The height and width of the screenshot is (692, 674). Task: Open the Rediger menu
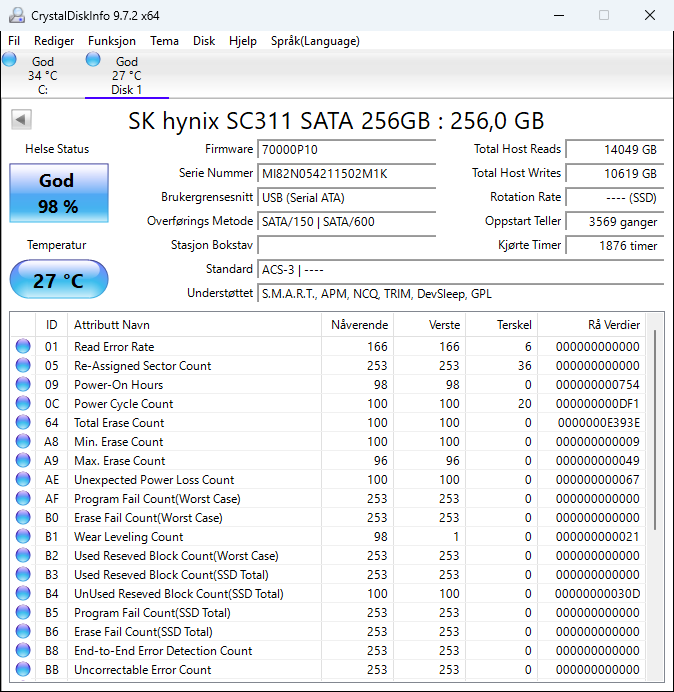pyautogui.click(x=54, y=41)
